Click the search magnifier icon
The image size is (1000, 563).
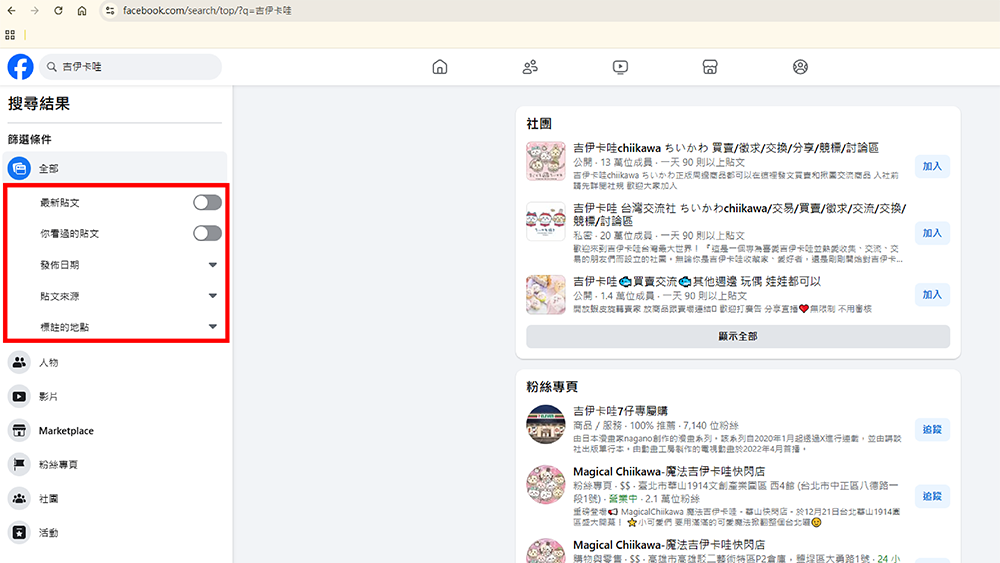(52, 67)
